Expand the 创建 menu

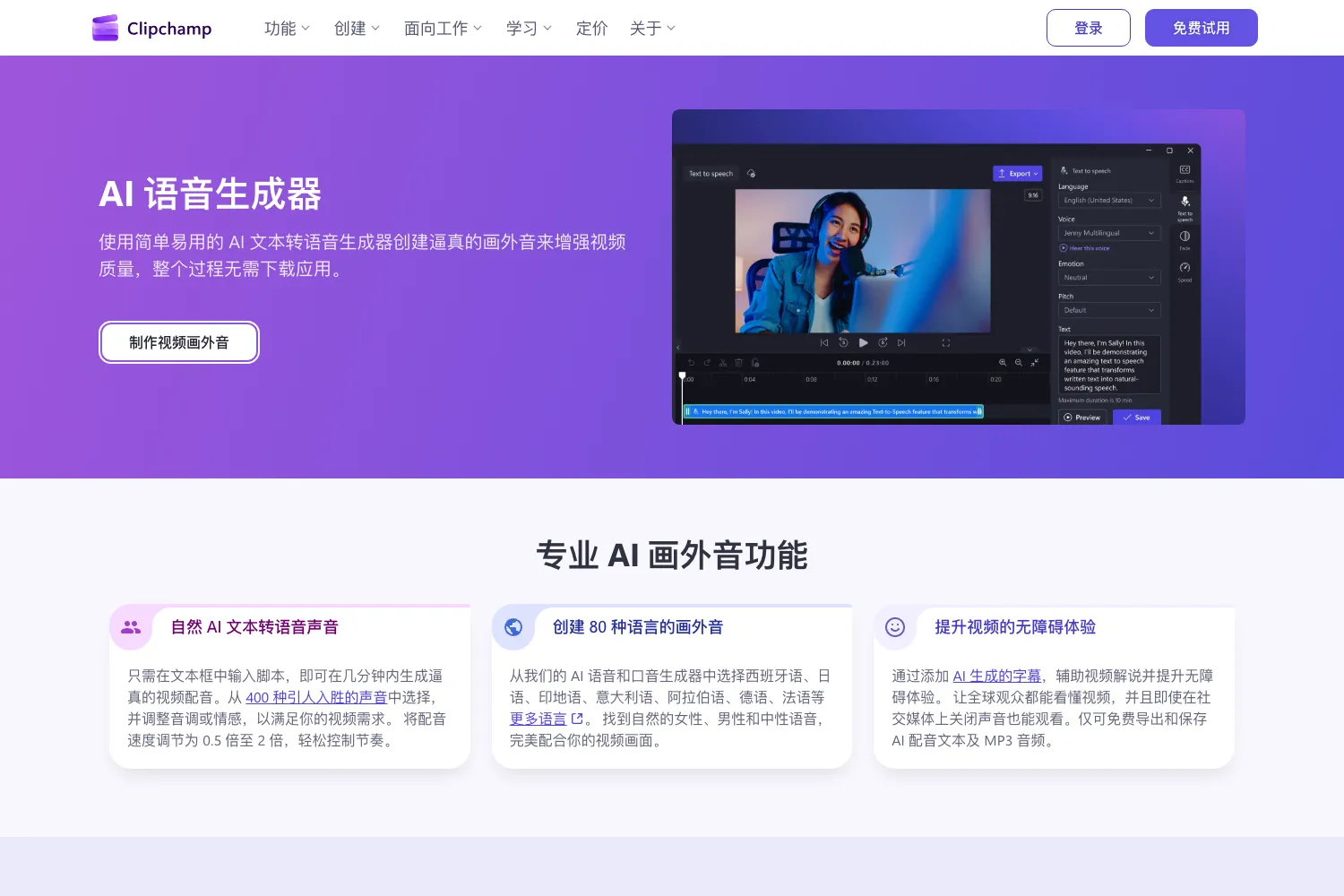click(x=357, y=28)
